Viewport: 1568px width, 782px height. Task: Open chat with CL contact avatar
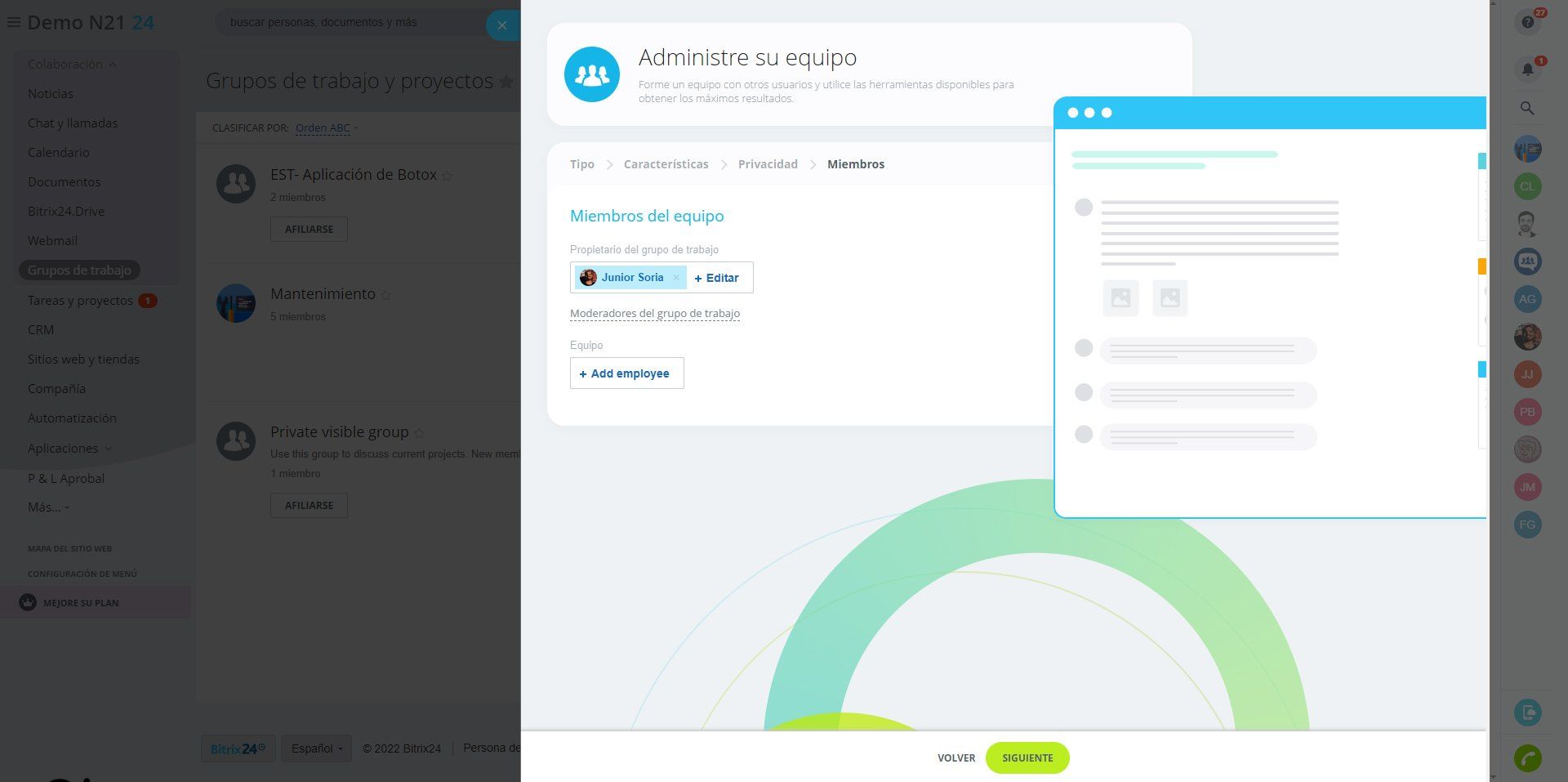pyautogui.click(x=1527, y=186)
